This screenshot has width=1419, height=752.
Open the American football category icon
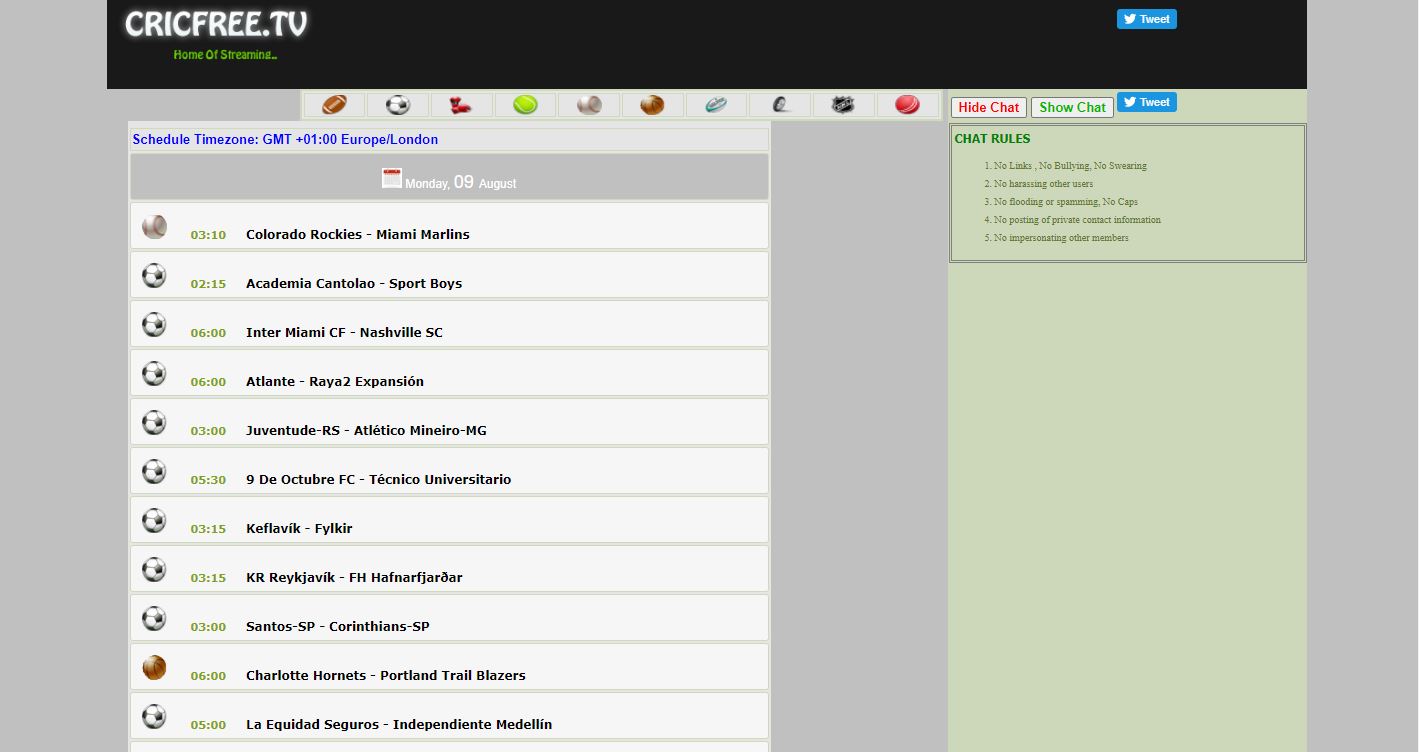[334, 105]
